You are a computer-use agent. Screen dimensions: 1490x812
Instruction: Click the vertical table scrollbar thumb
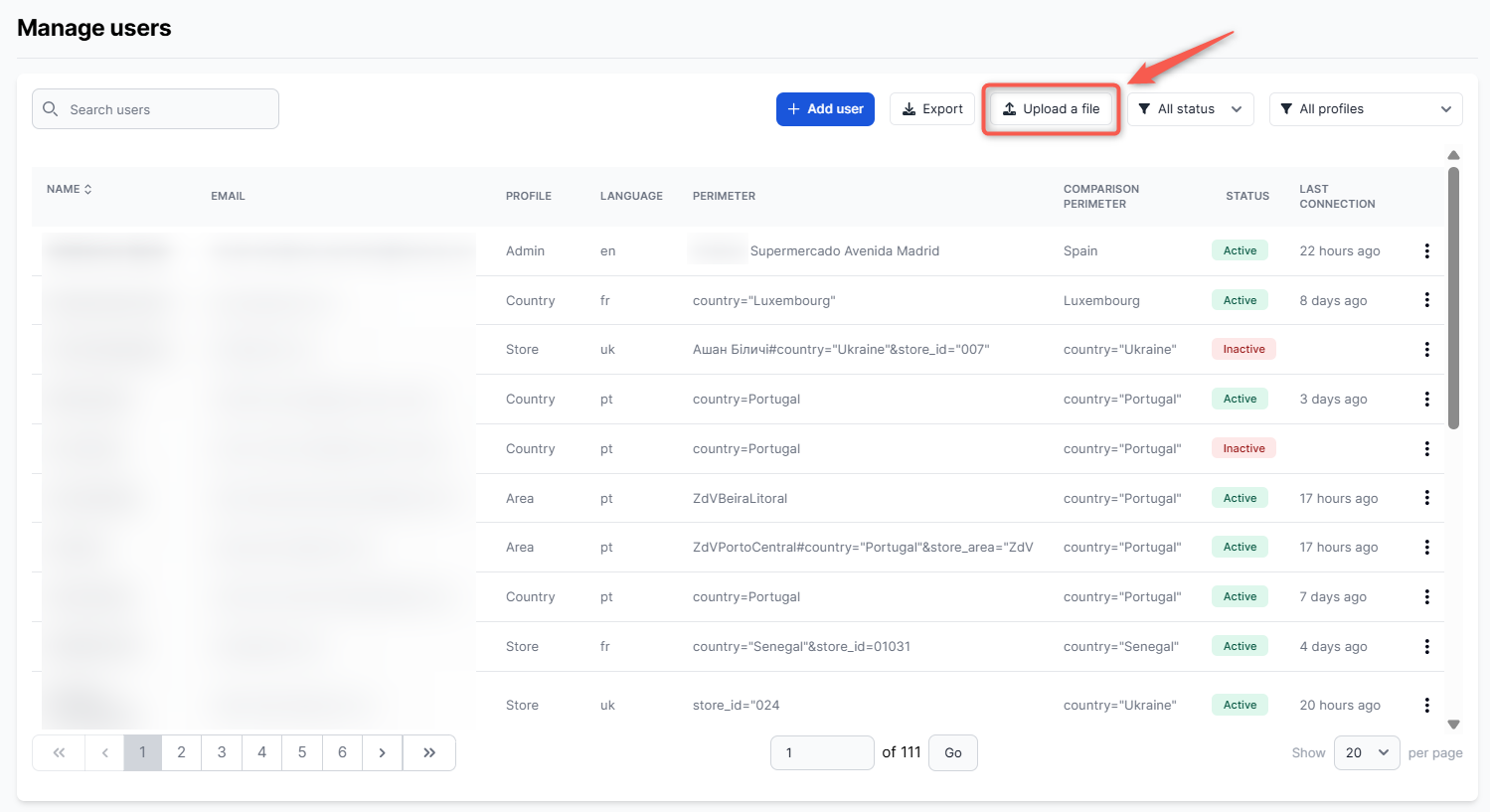pos(1453,298)
